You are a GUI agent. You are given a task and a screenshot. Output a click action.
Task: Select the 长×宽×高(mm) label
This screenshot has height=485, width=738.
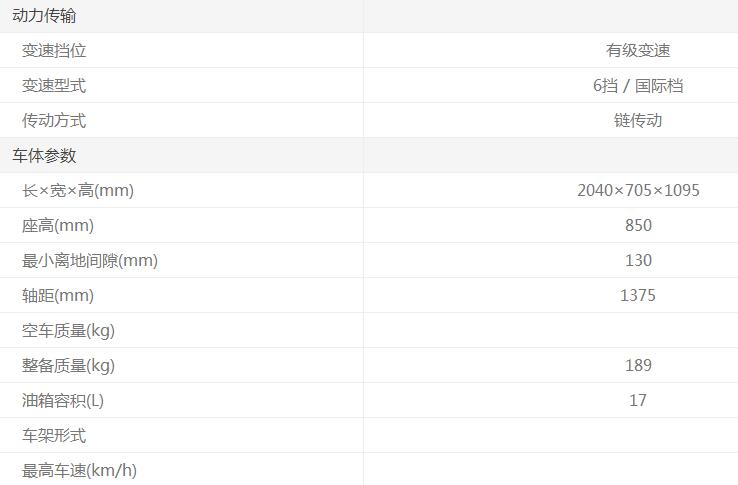78,191
